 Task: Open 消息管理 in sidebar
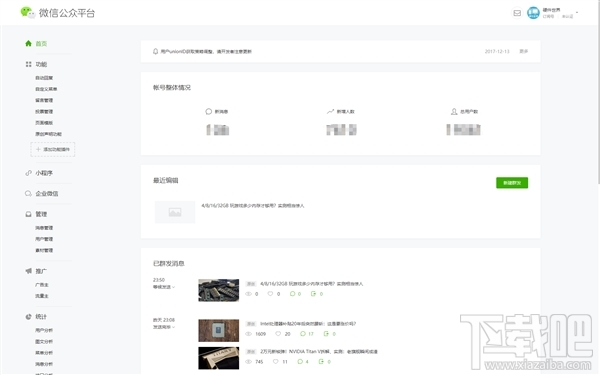coord(44,228)
